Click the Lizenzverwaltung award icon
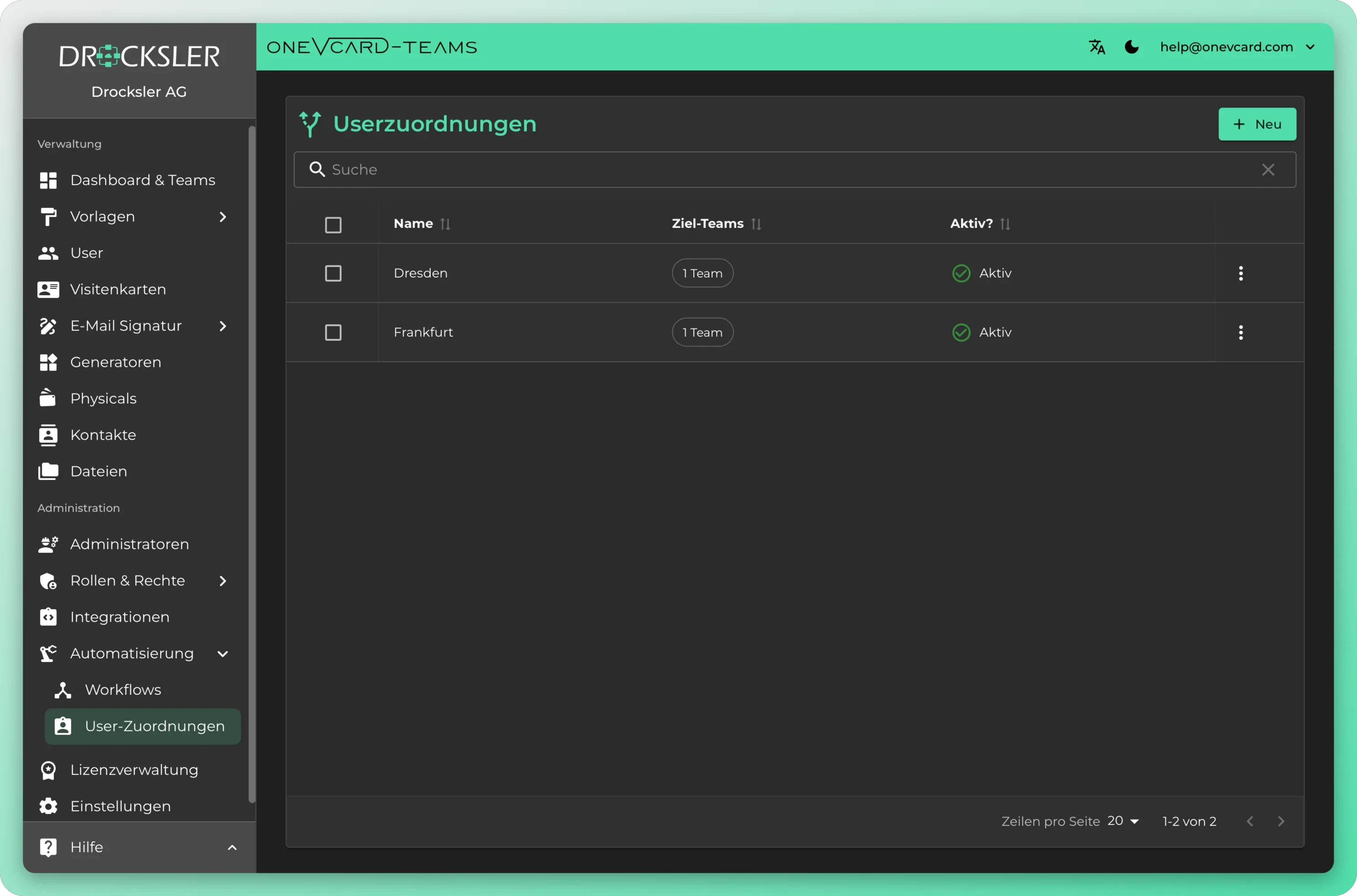 [x=49, y=770]
